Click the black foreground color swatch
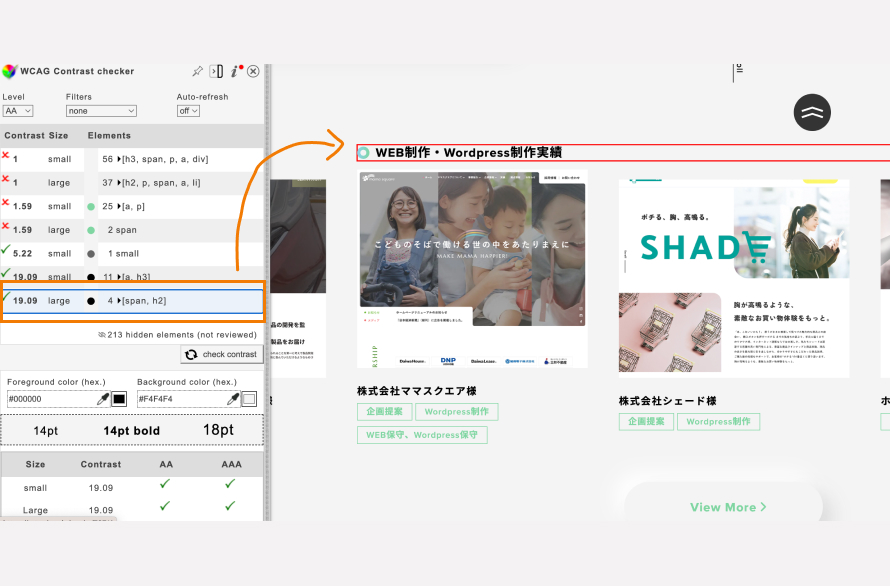 (119, 399)
